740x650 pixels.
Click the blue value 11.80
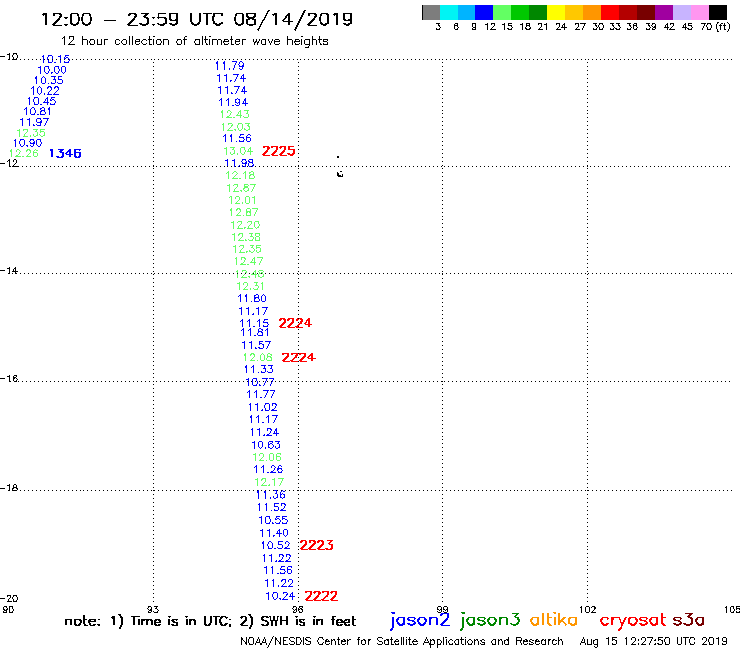pyautogui.click(x=252, y=298)
